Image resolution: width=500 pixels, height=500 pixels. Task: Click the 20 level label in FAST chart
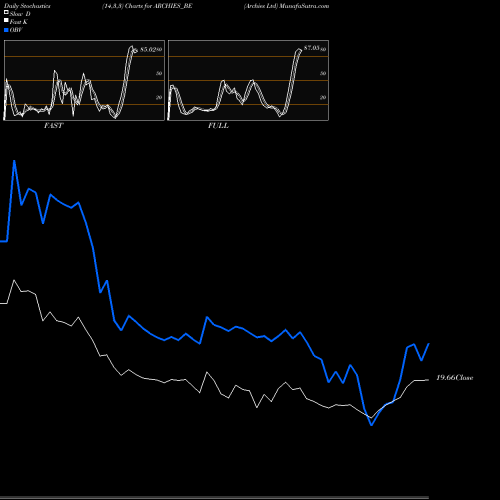pos(159,97)
